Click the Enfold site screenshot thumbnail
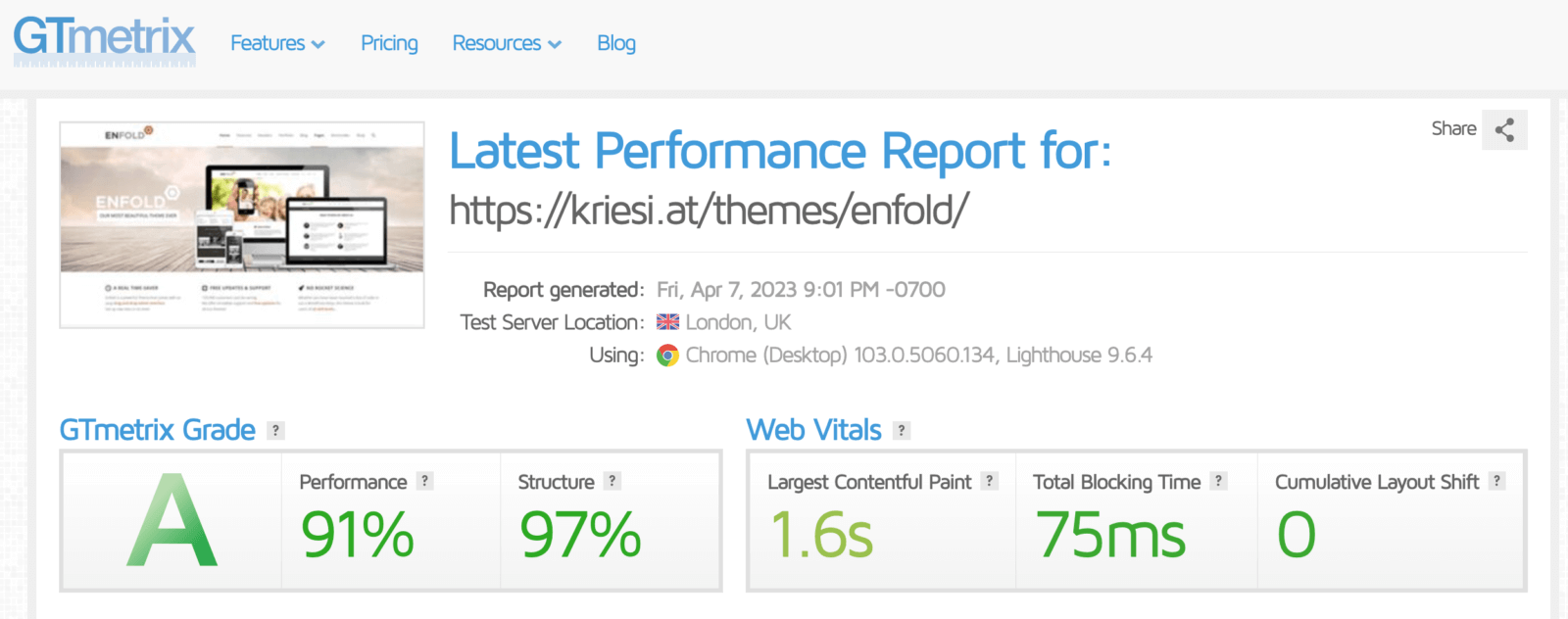The height and width of the screenshot is (619, 1568). point(242,224)
